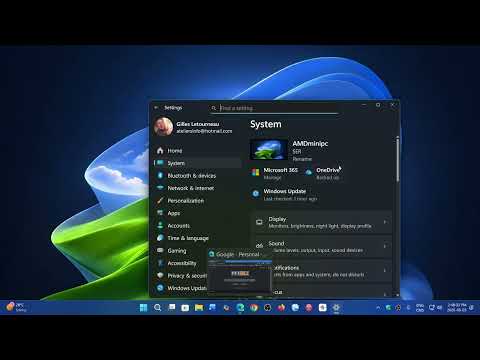The image size is (480, 360).
Task: Click the Settings page vertical scrollbar
Action: [x=397, y=160]
